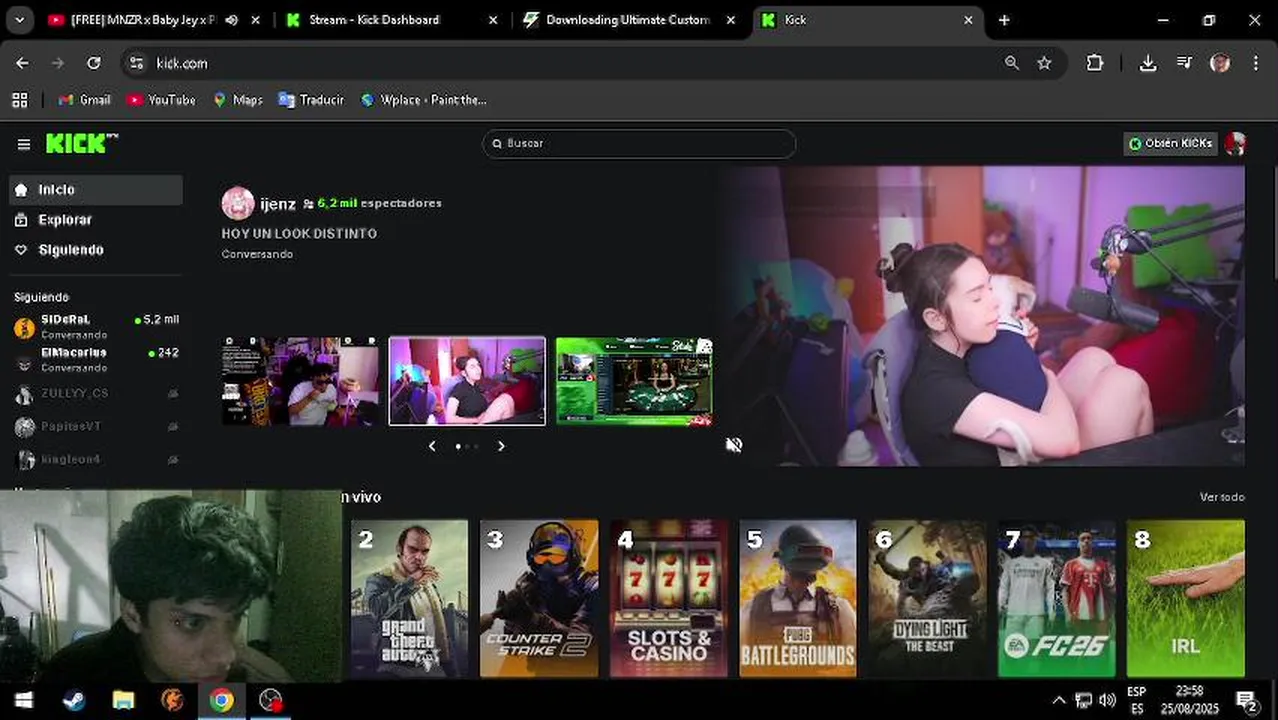Switch to Stream - Kick Dashboard tab
Image resolution: width=1278 pixels, height=720 pixels.
click(x=374, y=20)
